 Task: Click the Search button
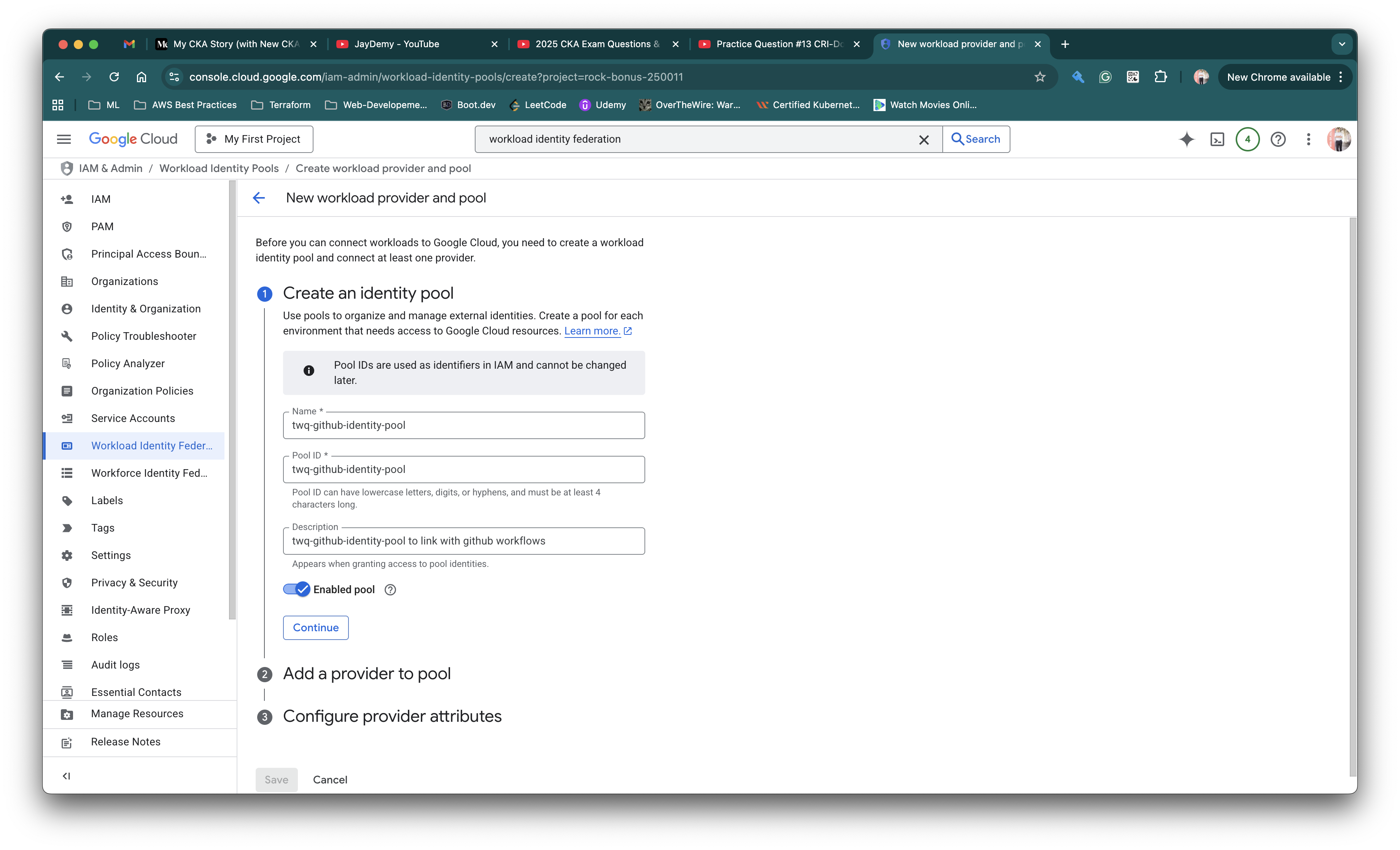click(976, 139)
